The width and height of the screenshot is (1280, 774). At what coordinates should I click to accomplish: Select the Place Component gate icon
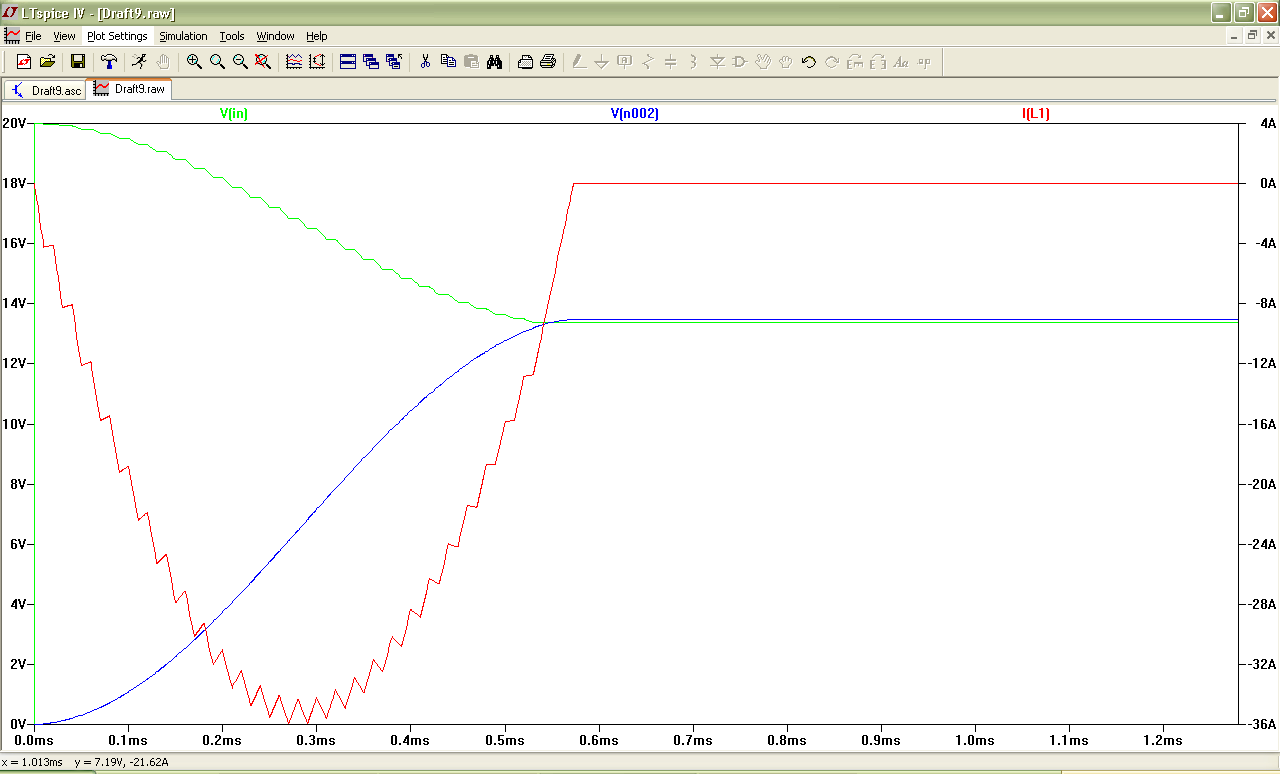point(740,62)
